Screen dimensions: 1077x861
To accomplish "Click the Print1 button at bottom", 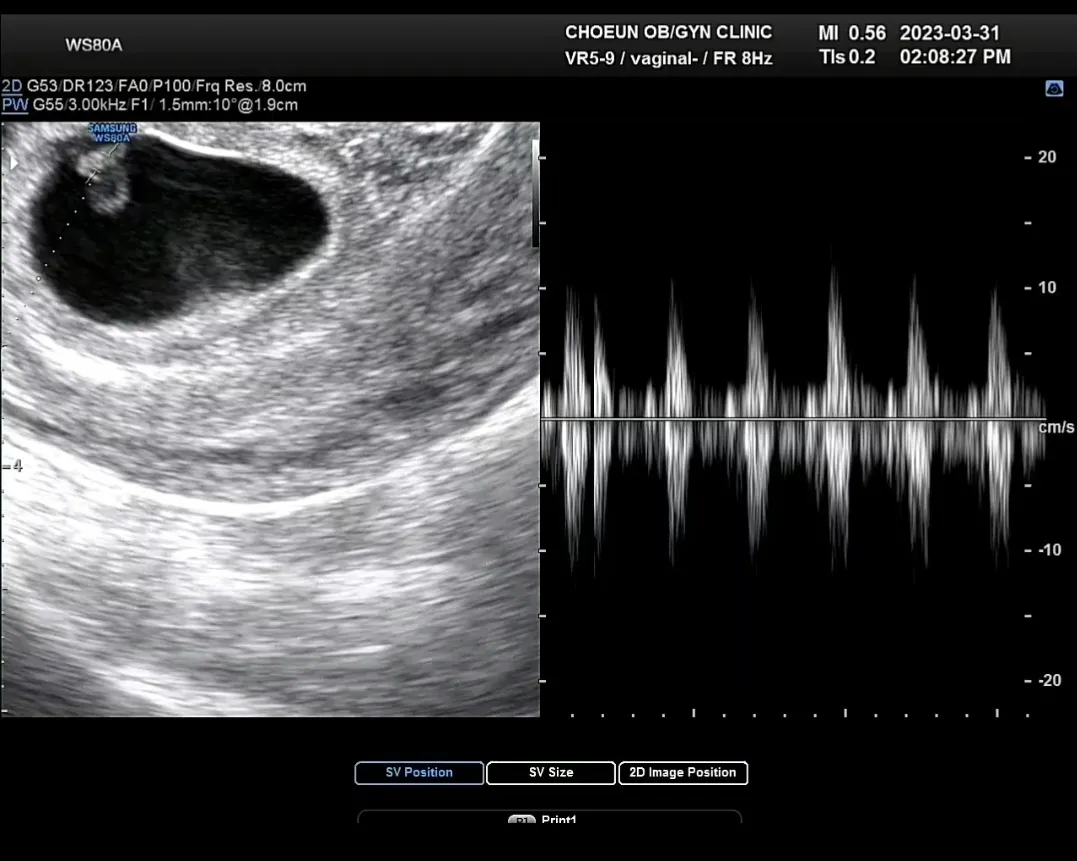I will (549, 818).
